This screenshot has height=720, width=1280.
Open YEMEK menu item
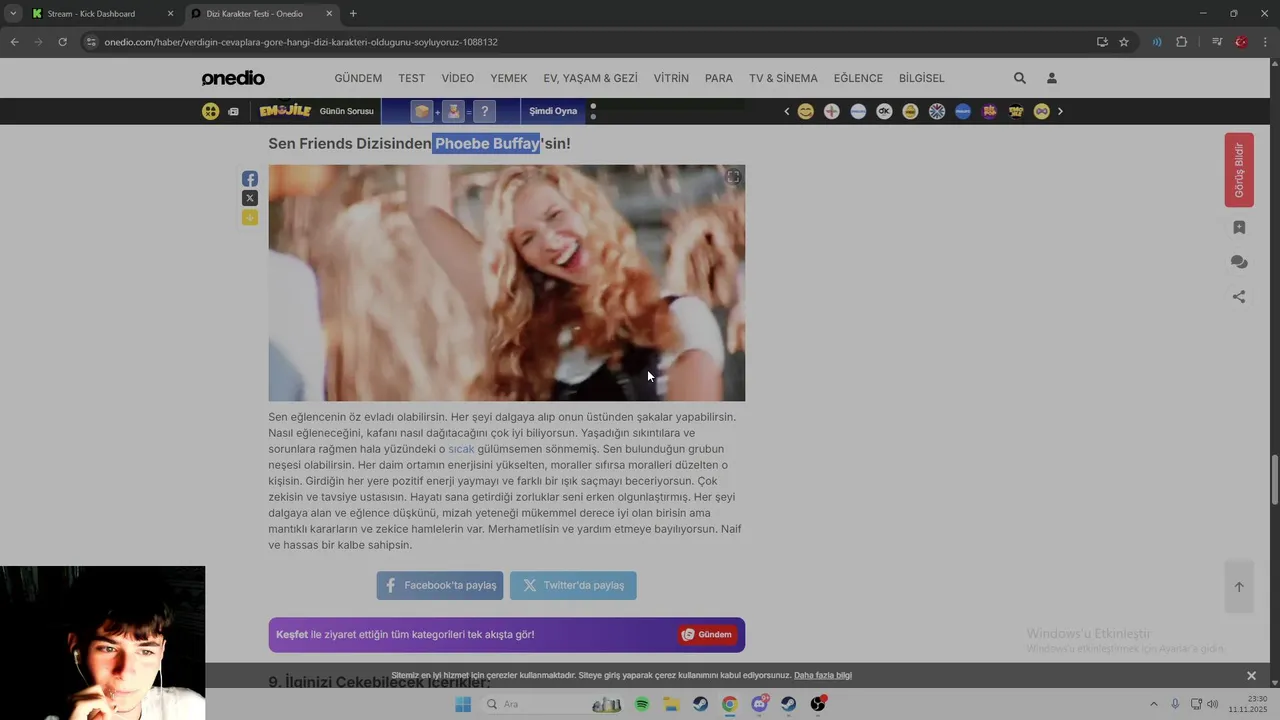pos(509,78)
